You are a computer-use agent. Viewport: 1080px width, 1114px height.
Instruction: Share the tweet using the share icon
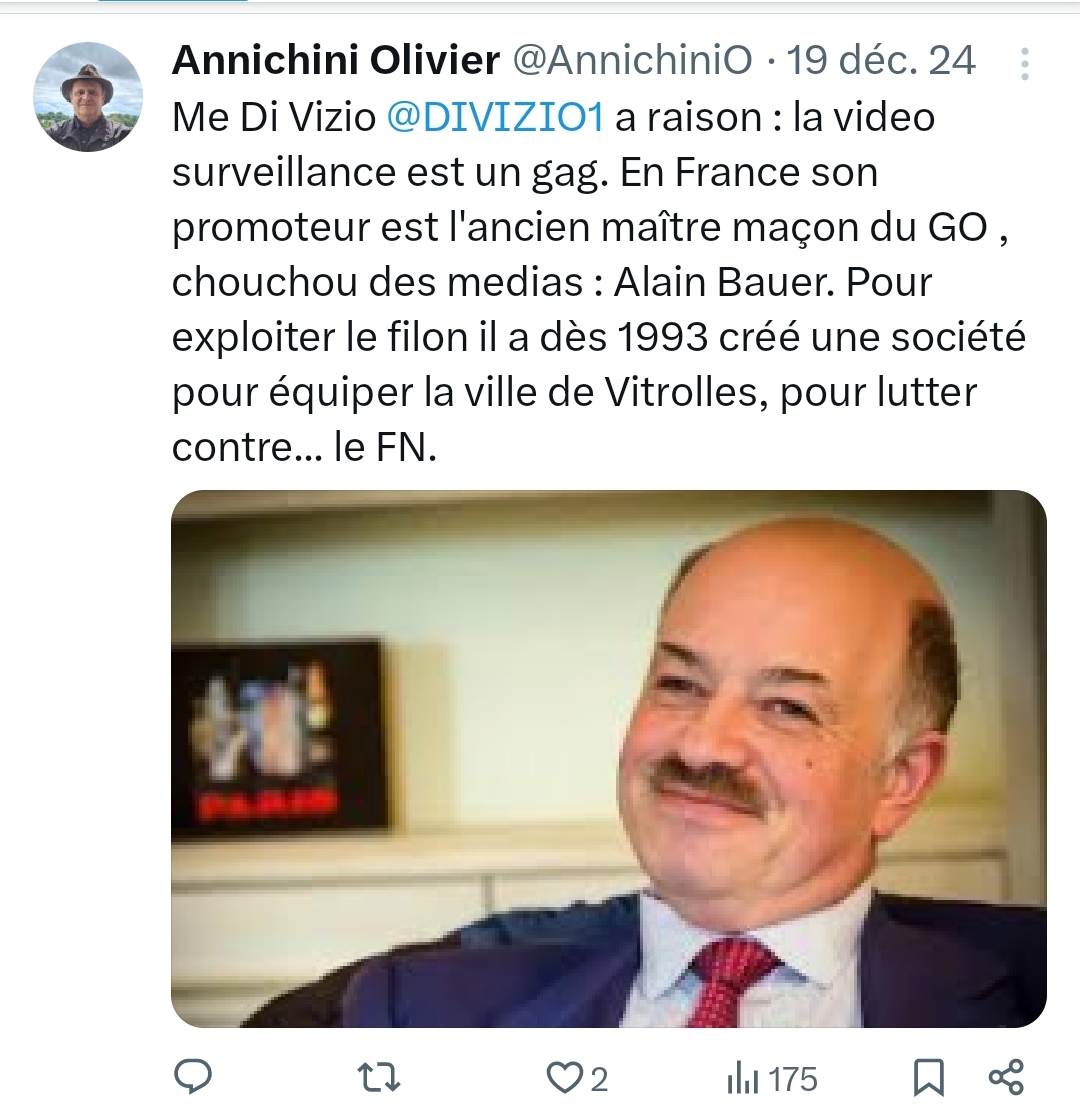1006,1077
